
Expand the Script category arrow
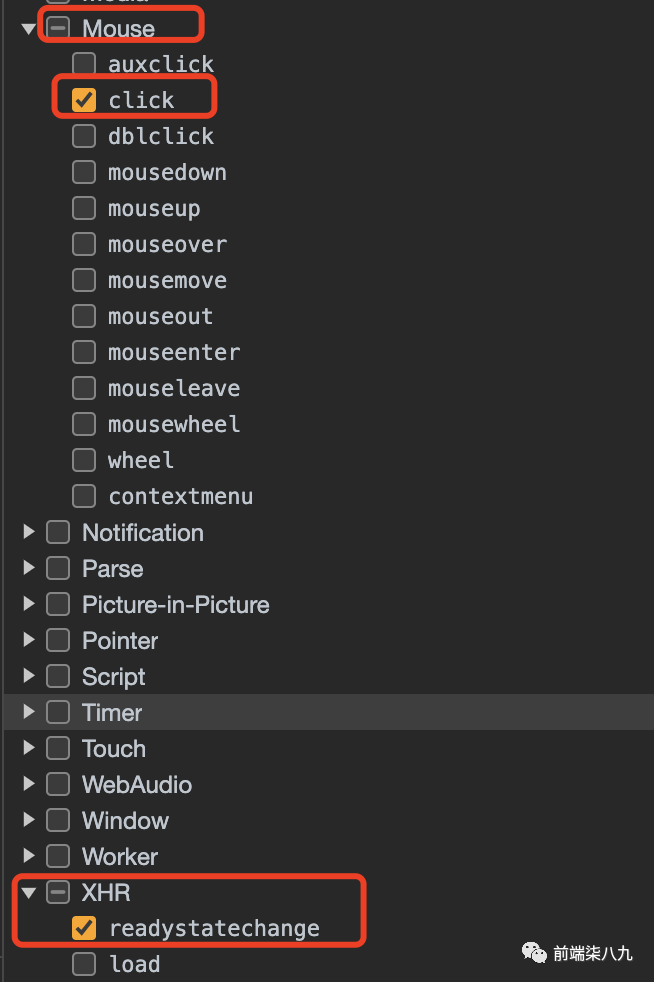[28, 676]
